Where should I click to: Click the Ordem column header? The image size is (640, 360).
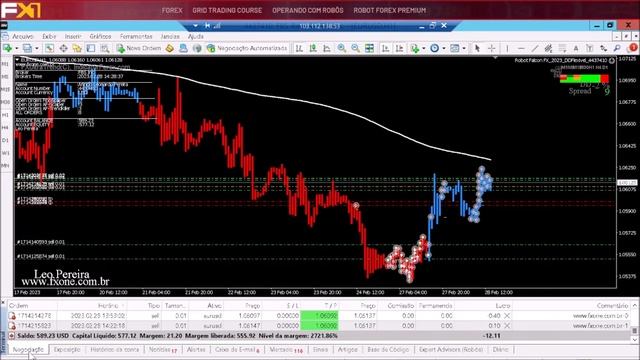point(19,306)
